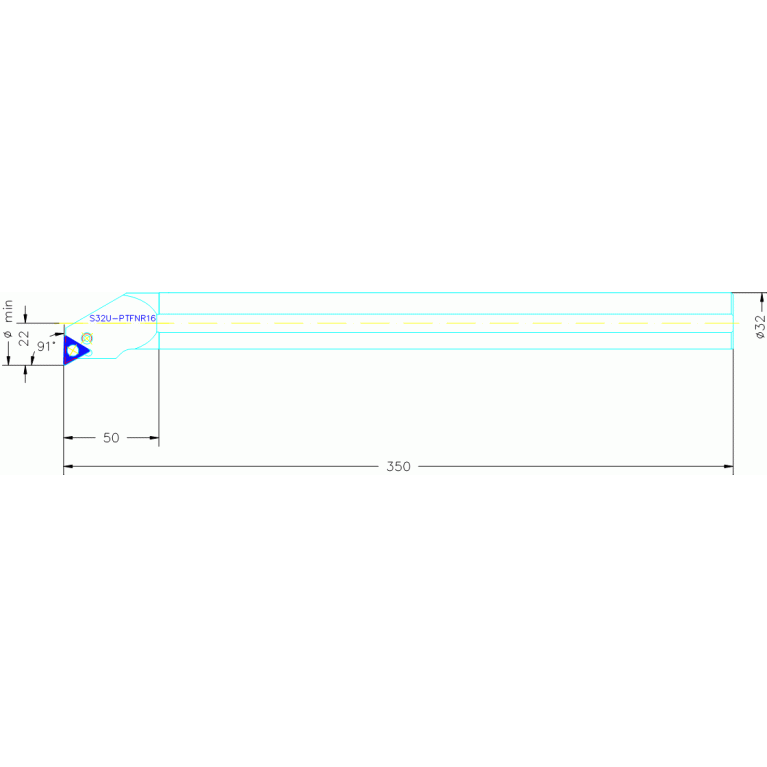This screenshot has width=767, height=767.
Task: Click the left arrowhead of the 350 dimension
Action: point(70,466)
